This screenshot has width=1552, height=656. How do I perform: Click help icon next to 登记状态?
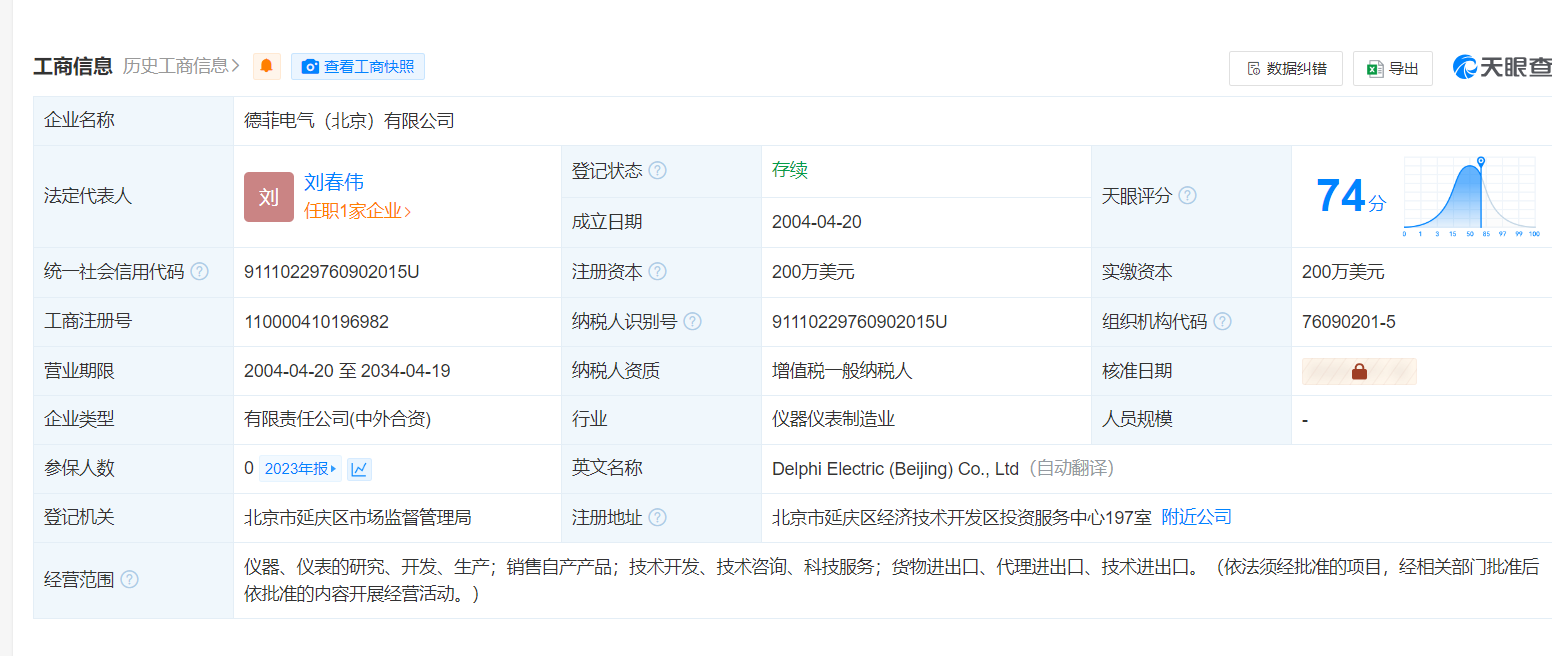click(x=657, y=171)
